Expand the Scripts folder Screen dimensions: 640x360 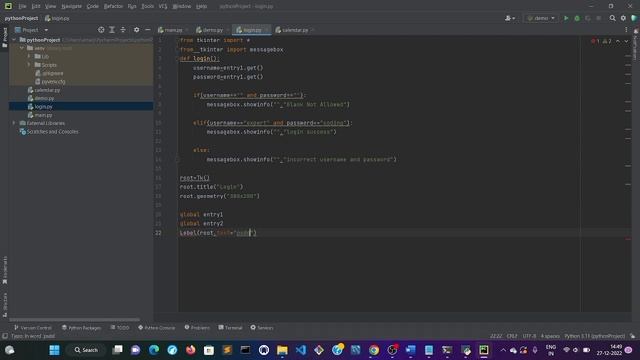coord(29,65)
